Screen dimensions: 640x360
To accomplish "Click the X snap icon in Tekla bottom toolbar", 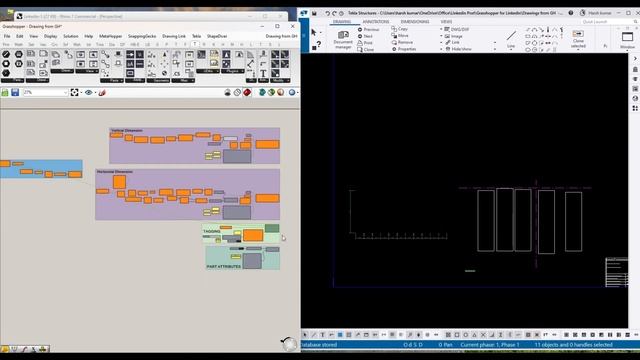I will tap(483, 335).
